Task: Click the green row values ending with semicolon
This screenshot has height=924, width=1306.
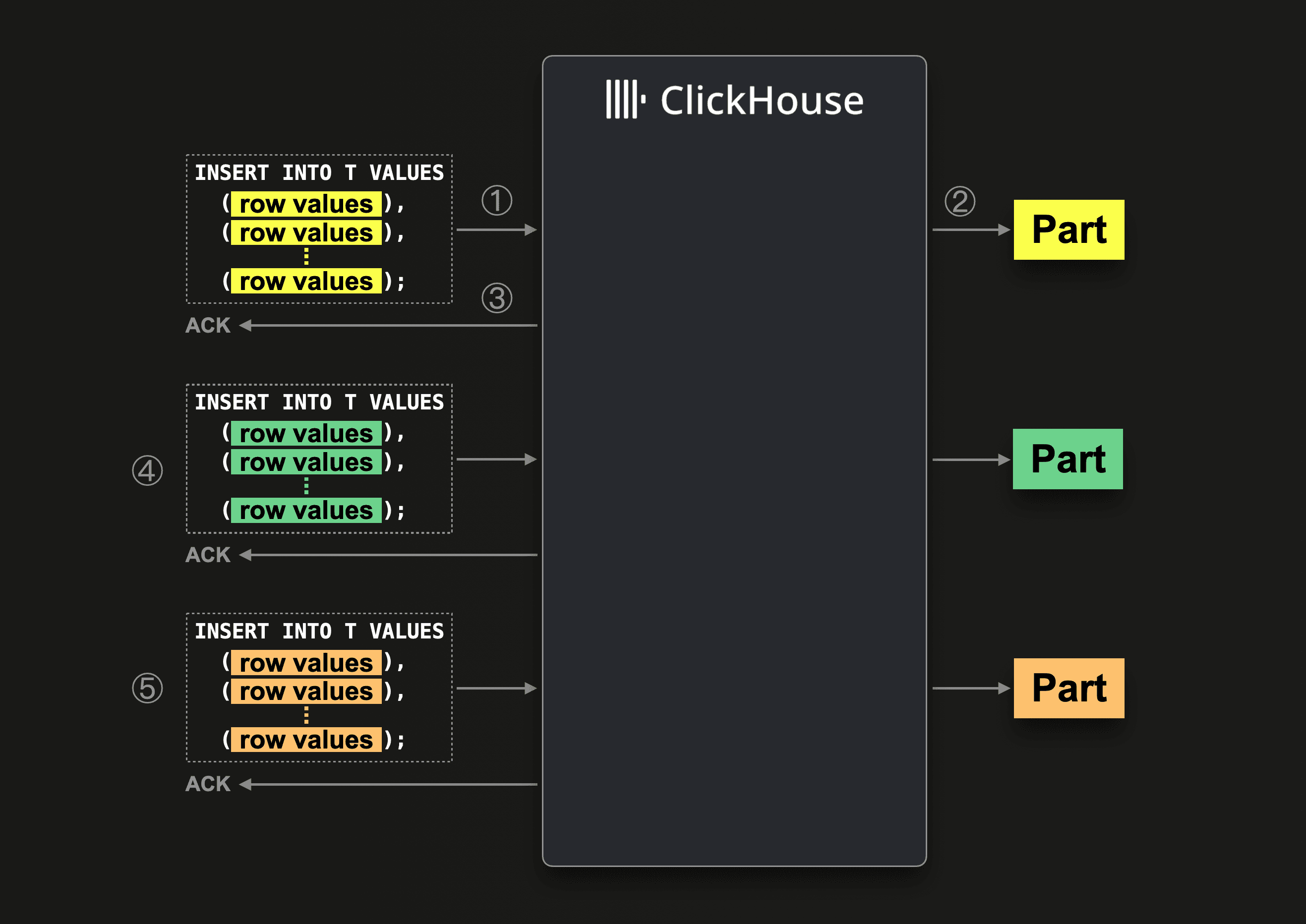Action: (x=306, y=511)
